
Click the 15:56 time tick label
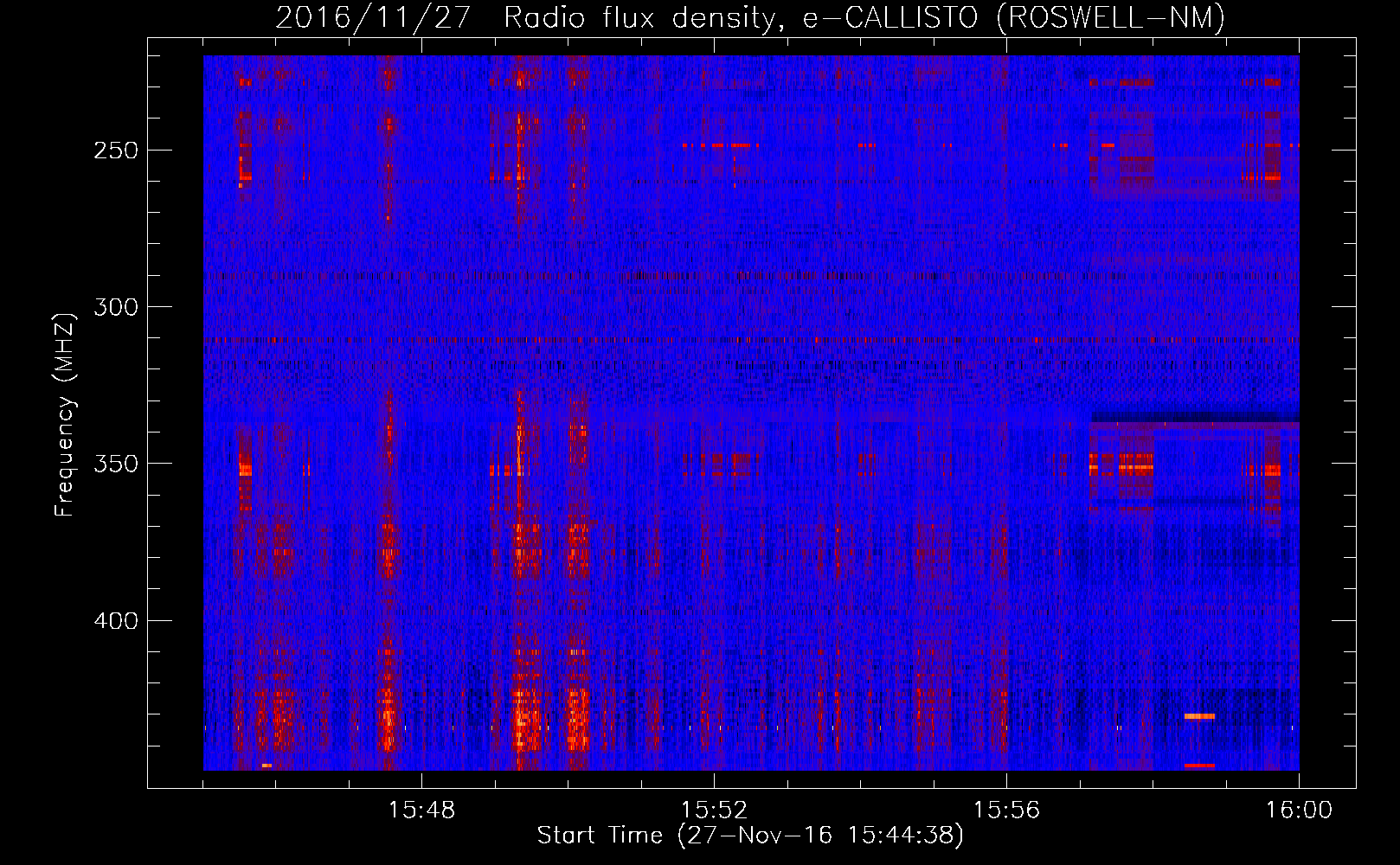pyautogui.click(x=1006, y=811)
